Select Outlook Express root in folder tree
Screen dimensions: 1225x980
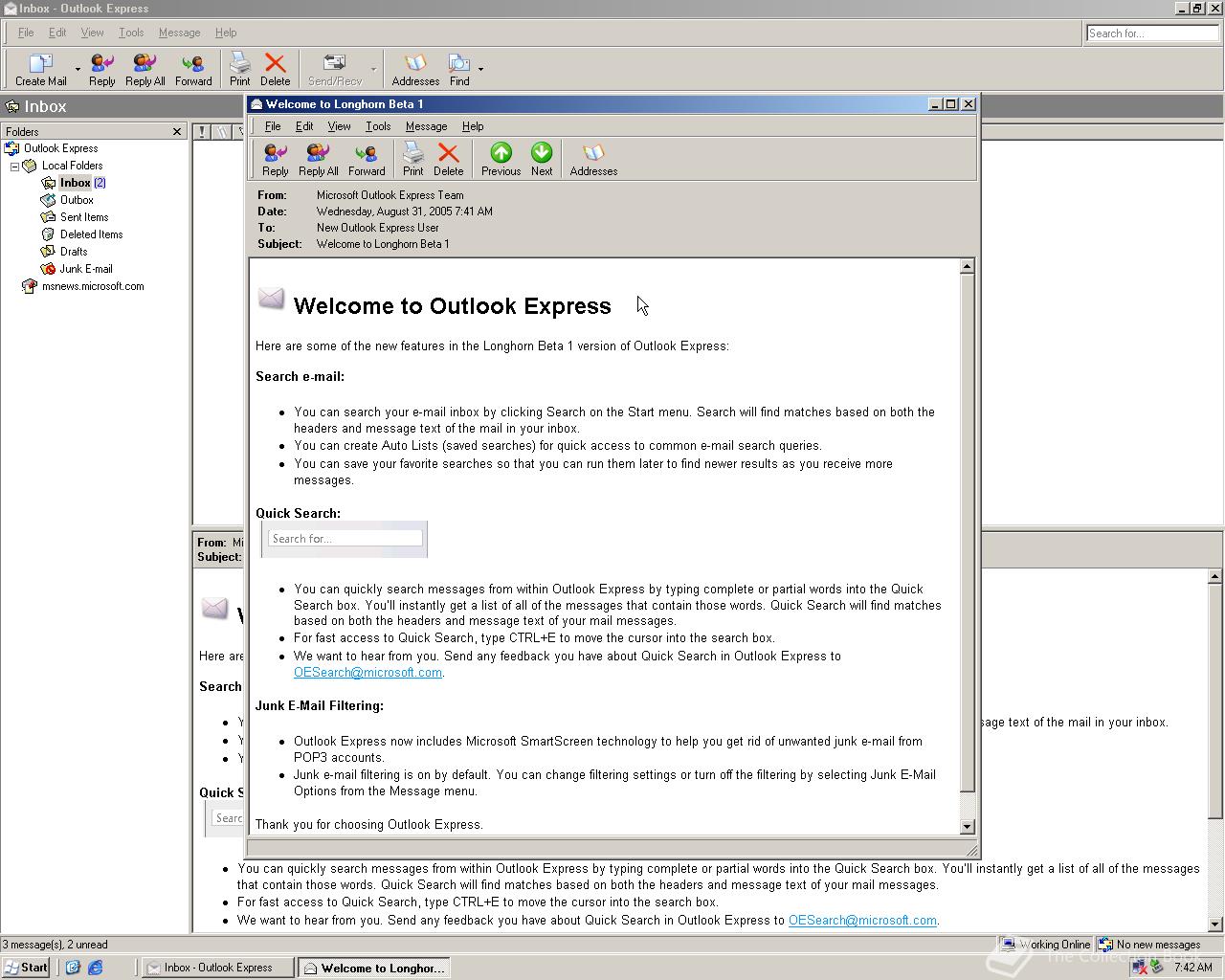click(60, 148)
